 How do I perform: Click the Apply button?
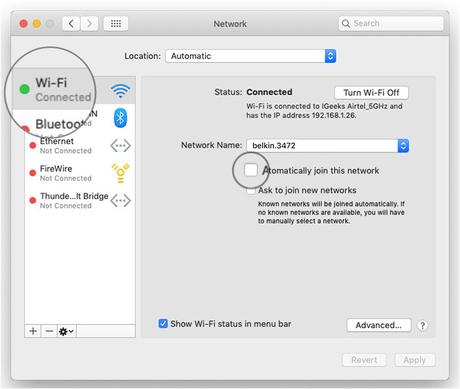pyautogui.click(x=415, y=360)
